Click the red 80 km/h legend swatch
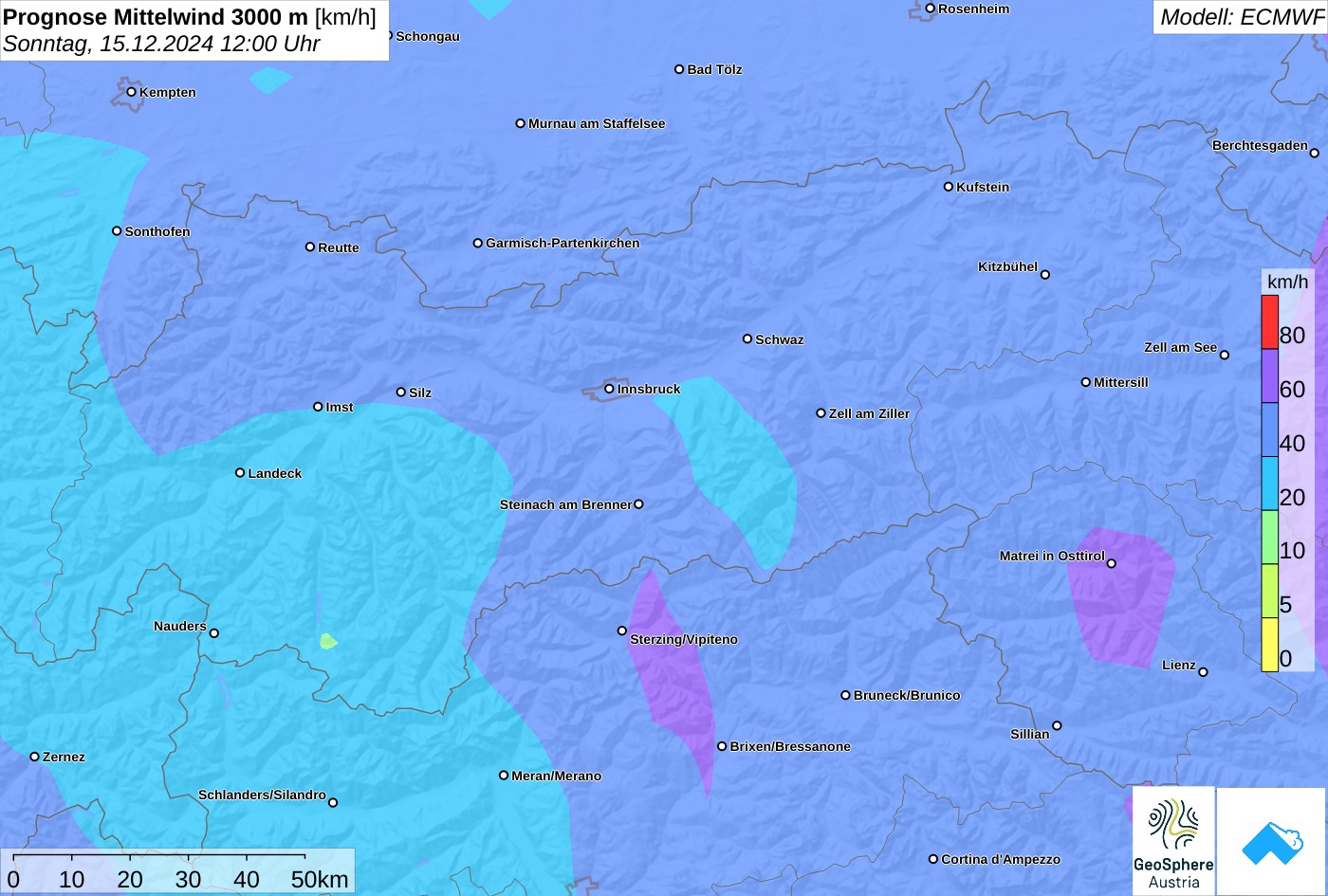The height and width of the screenshot is (896, 1328). tap(1269, 322)
